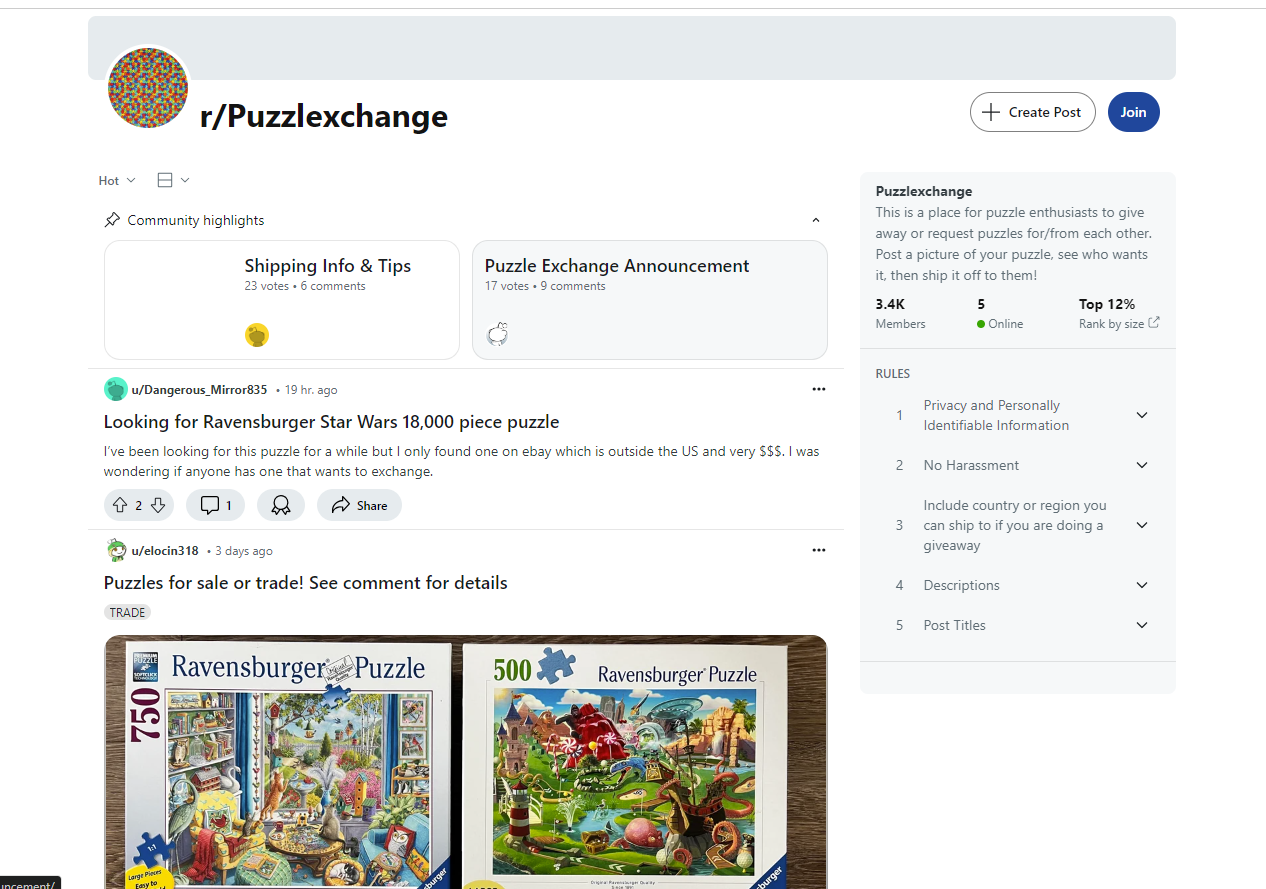Open the r/Puzzlexchange community avatar
Image resolution: width=1266 pixels, height=889 pixels.
tap(148, 88)
